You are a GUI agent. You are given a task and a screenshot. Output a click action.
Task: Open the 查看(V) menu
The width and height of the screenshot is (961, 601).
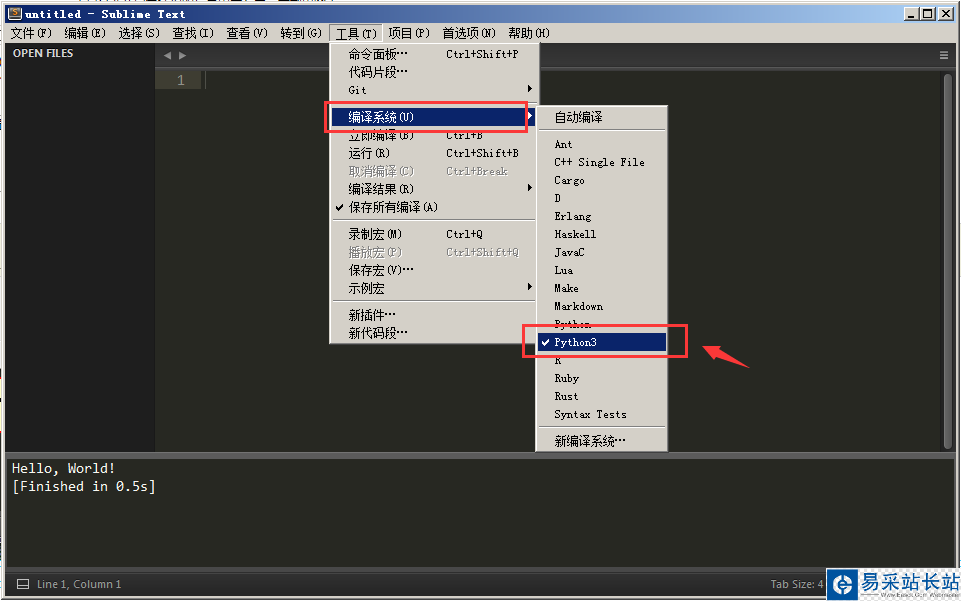pos(247,33)
